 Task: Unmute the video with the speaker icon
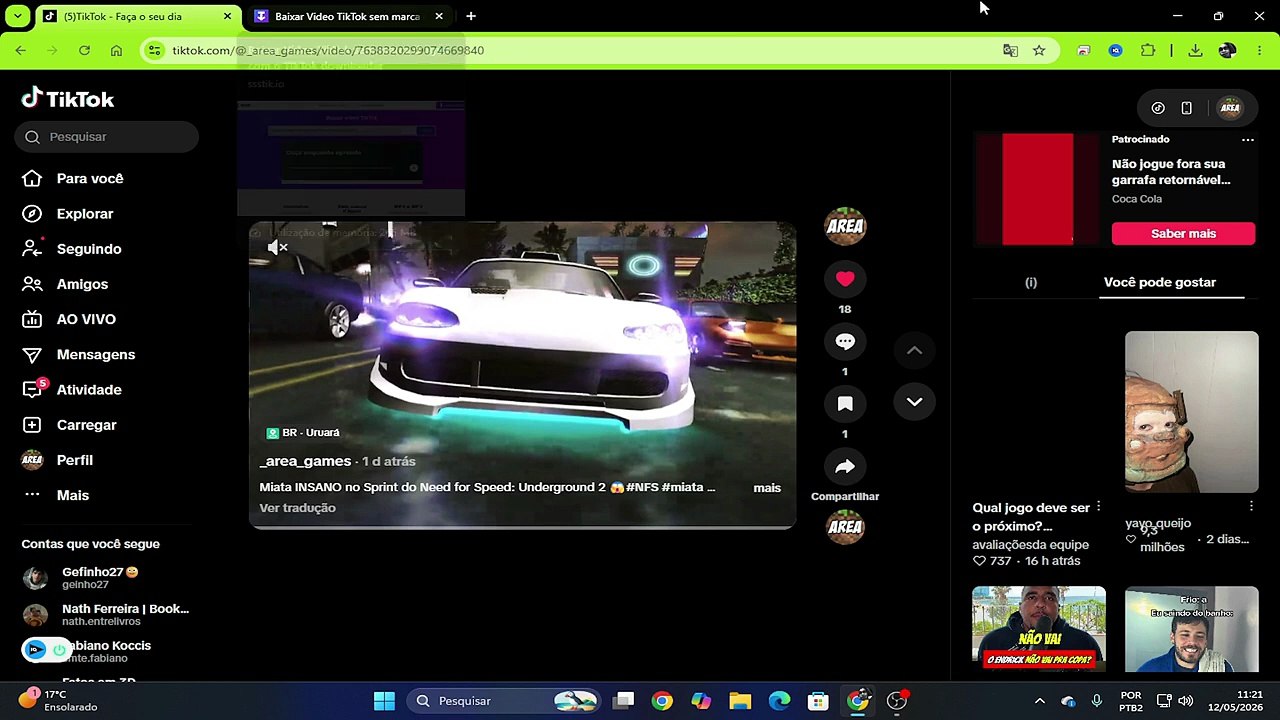pos(277,247)
